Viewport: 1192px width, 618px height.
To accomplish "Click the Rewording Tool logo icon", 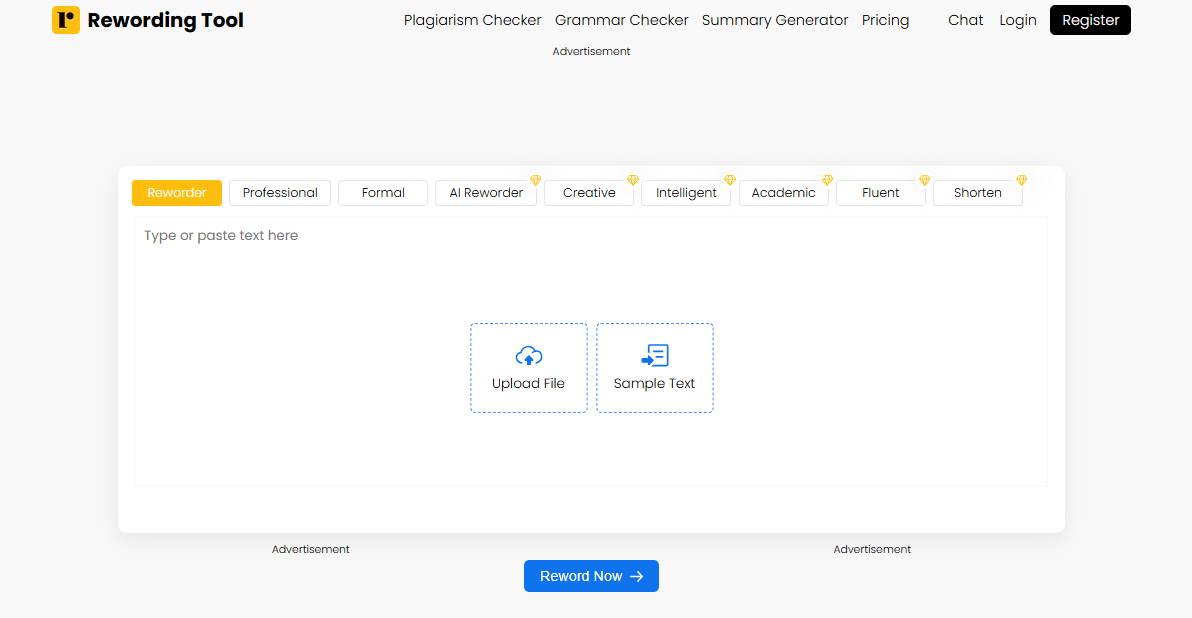I will click(66, 20).
